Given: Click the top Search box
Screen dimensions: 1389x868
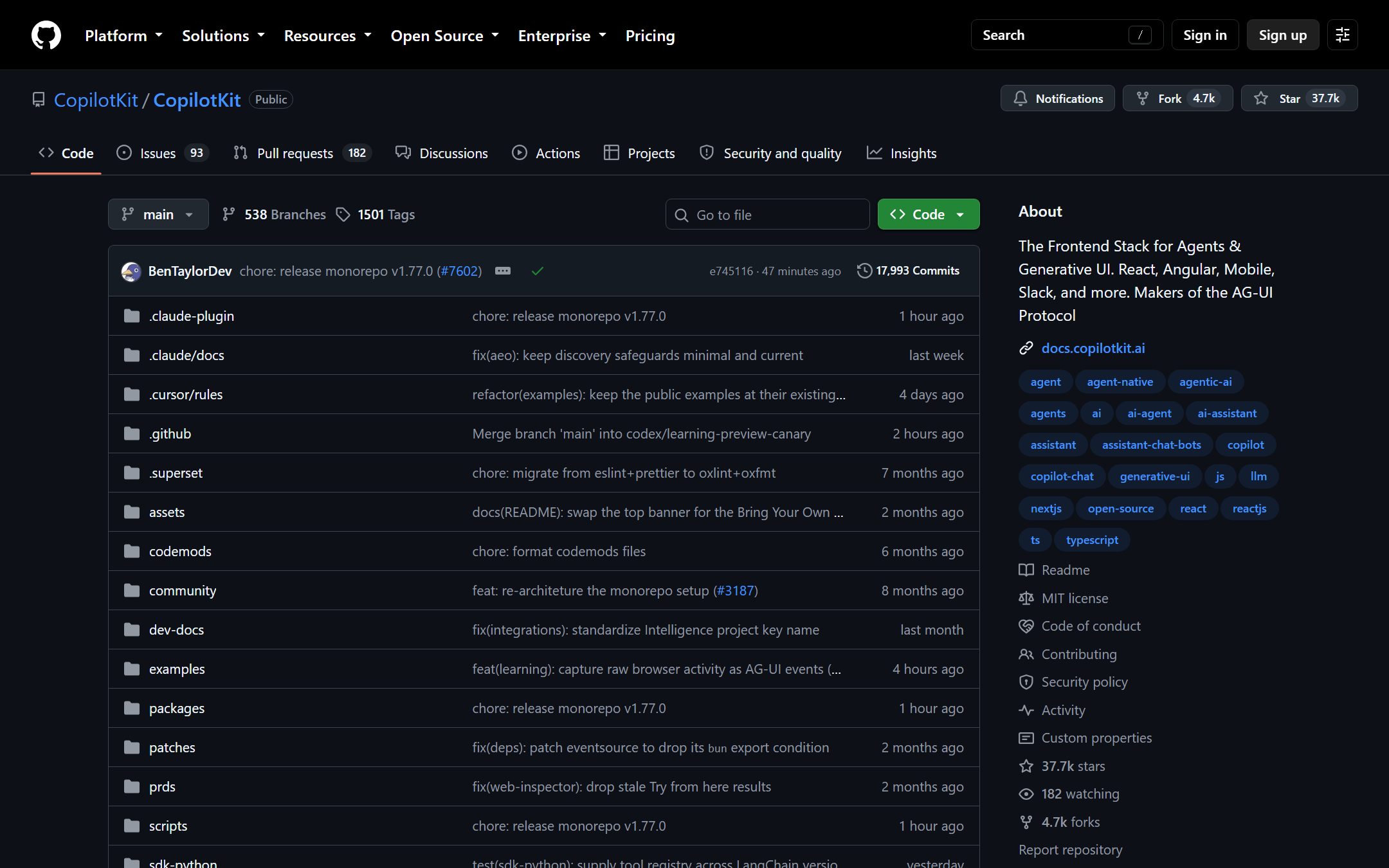Looking at the screenshot, I should 1067,35.
